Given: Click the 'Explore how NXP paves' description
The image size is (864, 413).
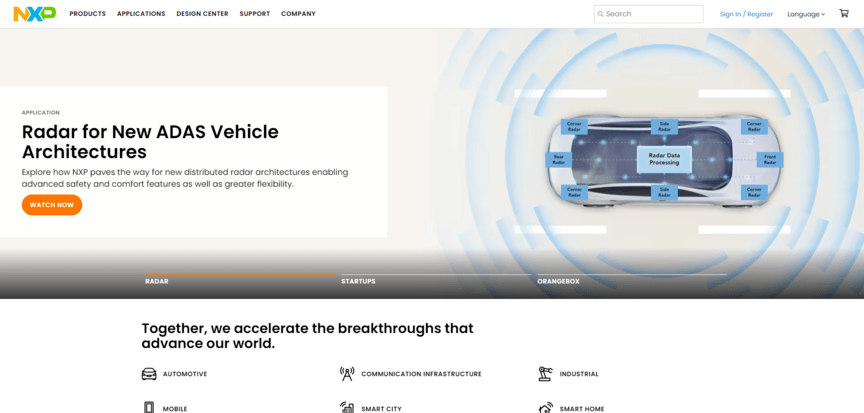Looking at the screenshot, I should (x=185, y=178).
